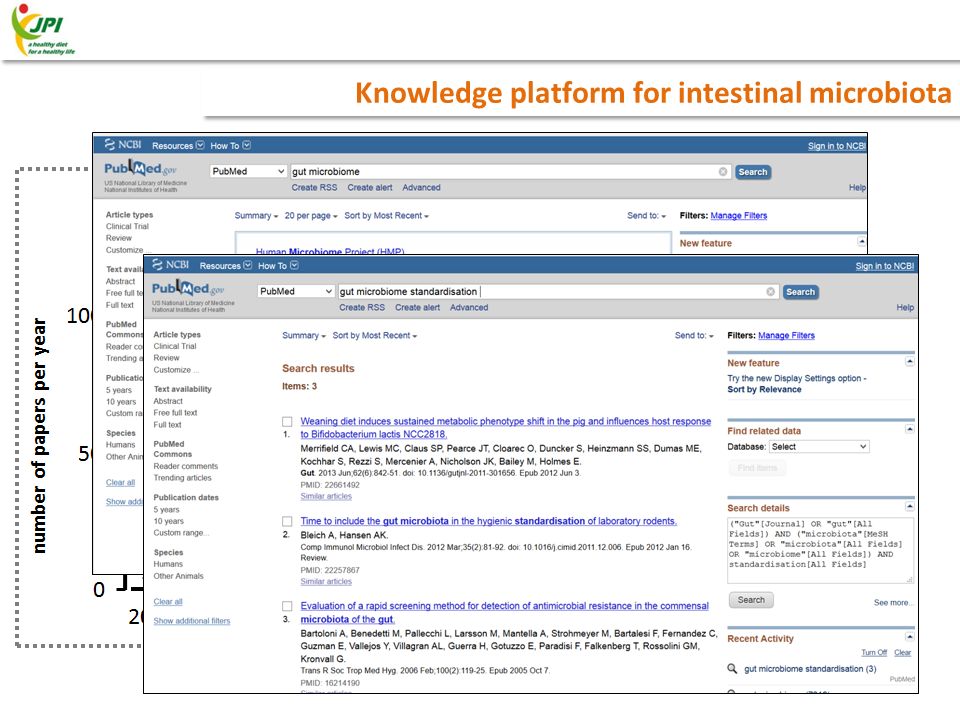The image size is (960, 720).
Task: Open recent 'gut microbiome standardisation (3)' entry
Action: [x=810, y=669]
